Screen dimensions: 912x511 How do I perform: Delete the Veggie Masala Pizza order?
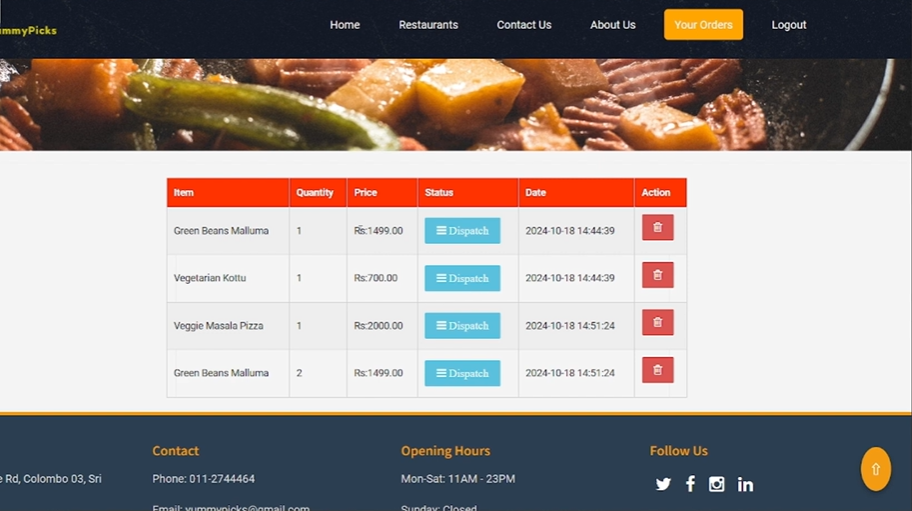[x=658, y=323]
